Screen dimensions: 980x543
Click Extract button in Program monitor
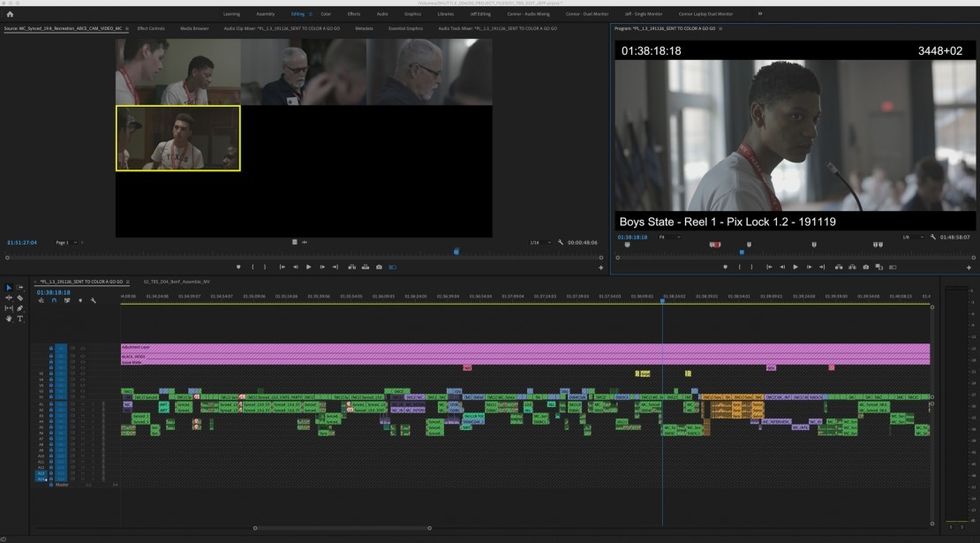coord(852,267)
